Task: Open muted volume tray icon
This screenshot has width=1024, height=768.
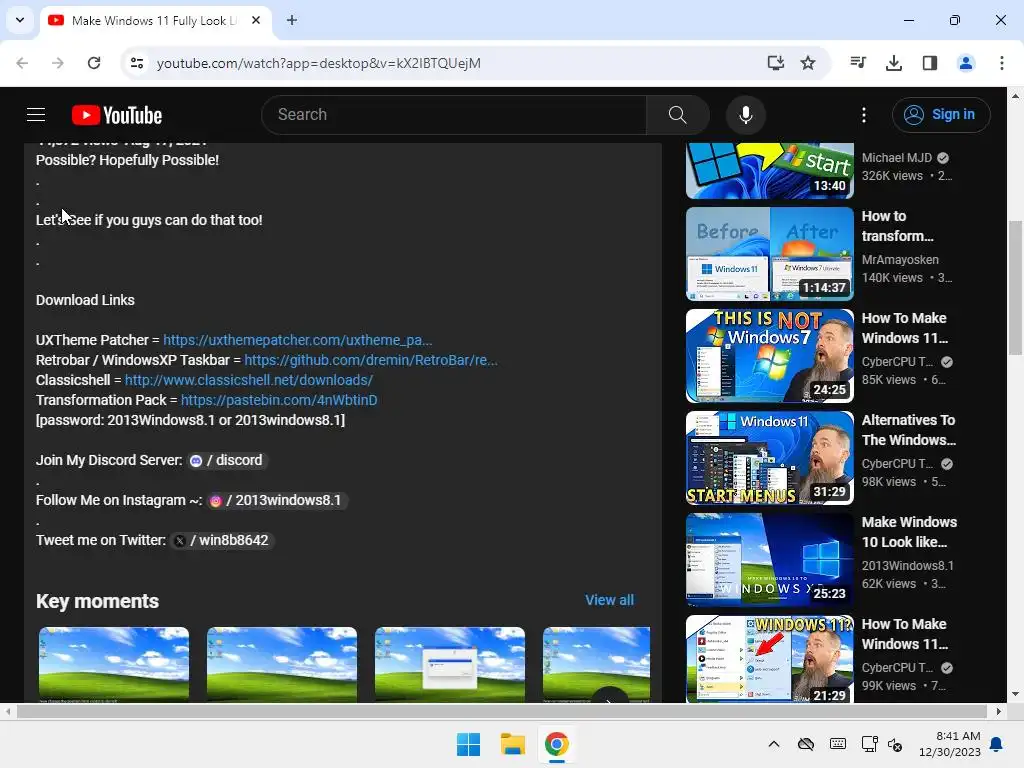Action: pos(895,744)
